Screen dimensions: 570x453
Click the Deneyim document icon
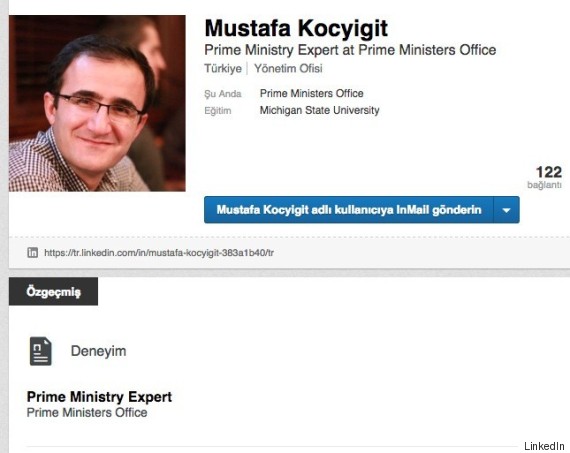[x=40, y=351]
